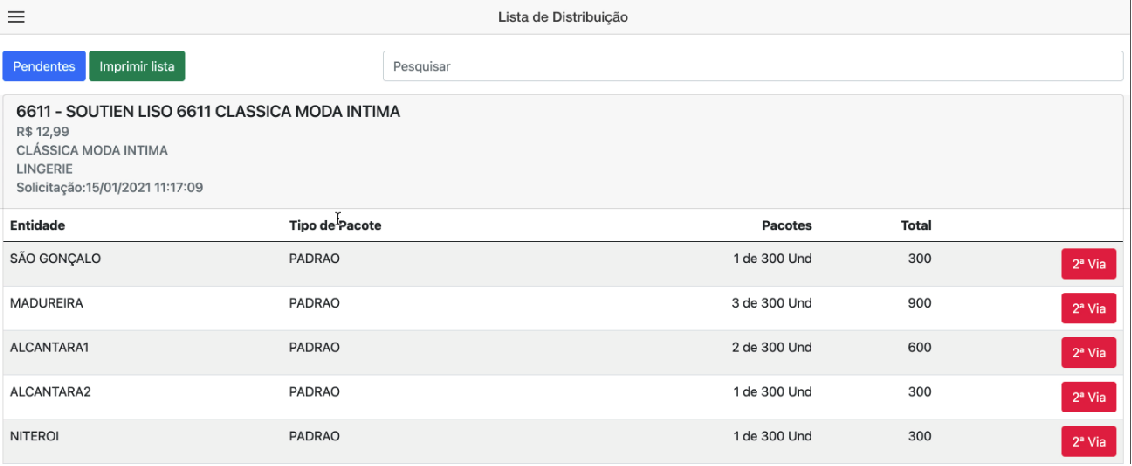
Task: Select the MADUREIRA entity cell
Action: tap(47, 303)
